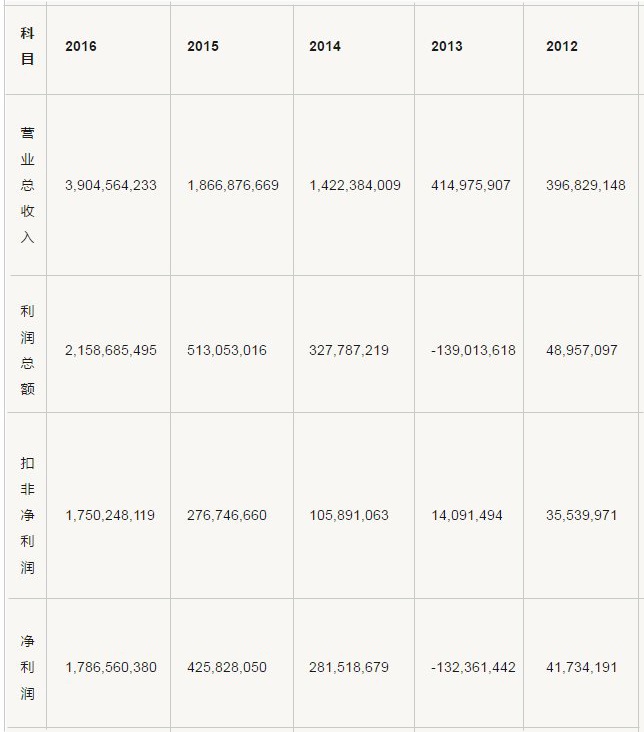644x732 pixels.
Task: Select the 2014 column header
Action: [325, 46]
